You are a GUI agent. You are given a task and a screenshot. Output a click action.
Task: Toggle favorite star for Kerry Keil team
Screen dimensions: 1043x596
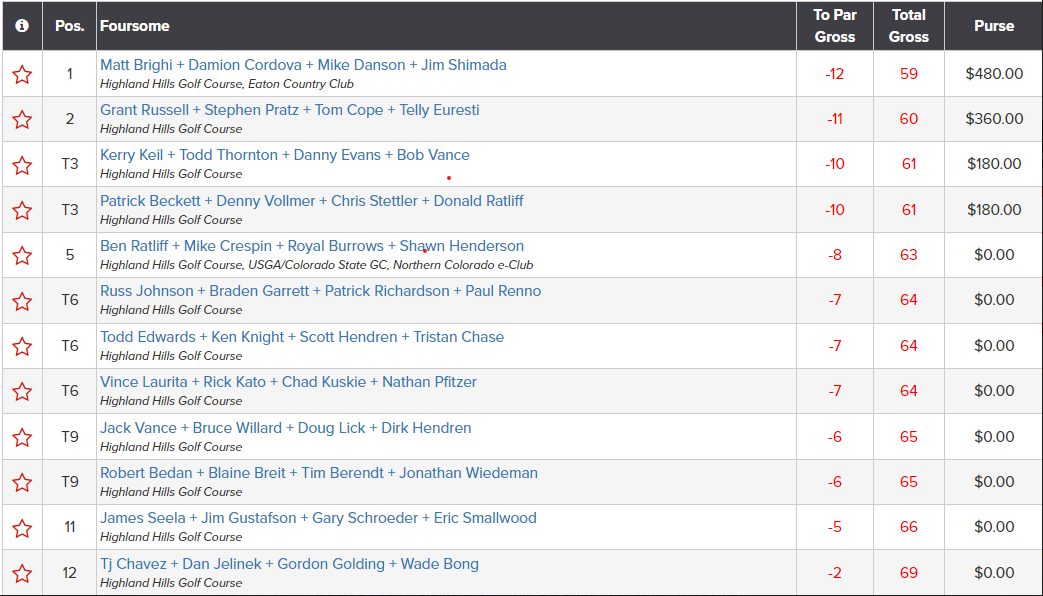click(22, 164)
